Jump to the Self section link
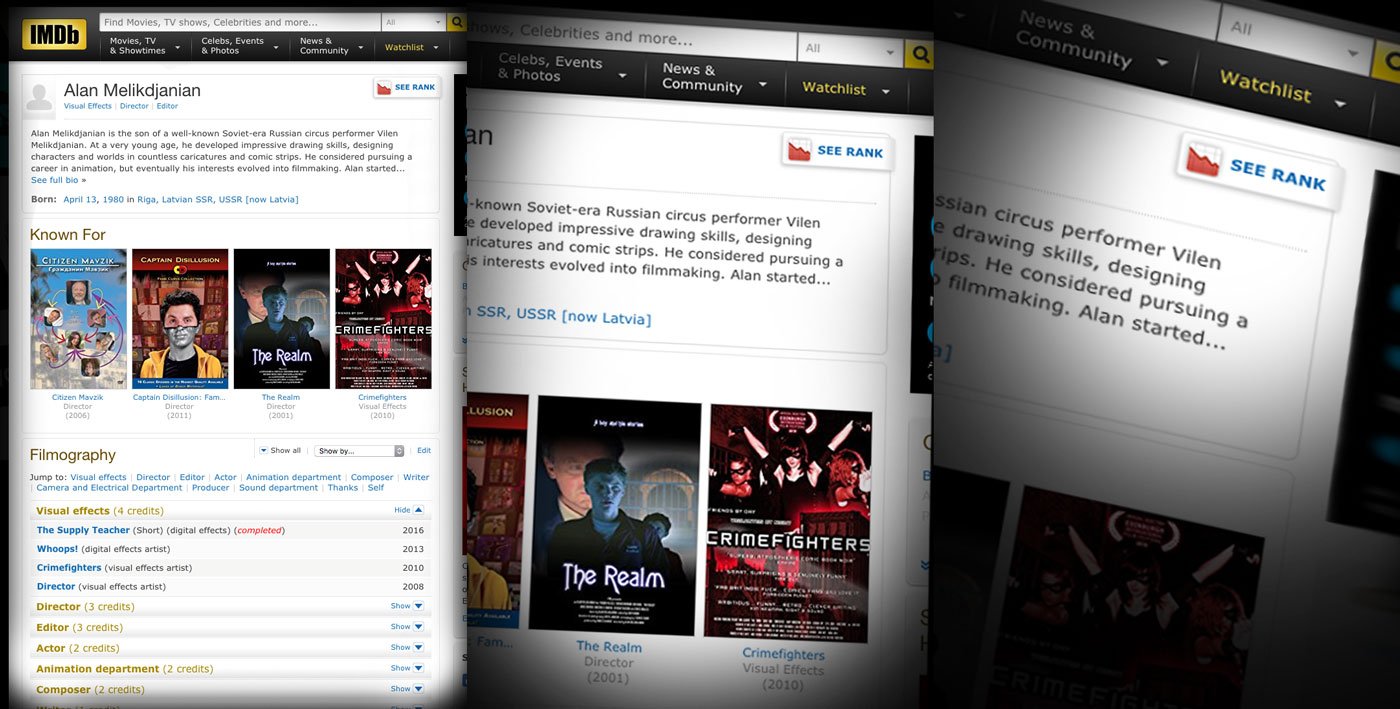This screenshot has height=709, width=1400. pyautogui.click(x=376, y=488)
